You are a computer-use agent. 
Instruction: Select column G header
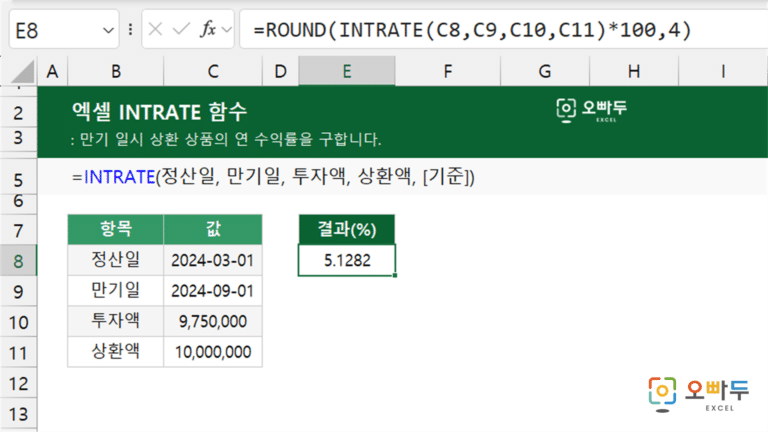click(545, 72)
